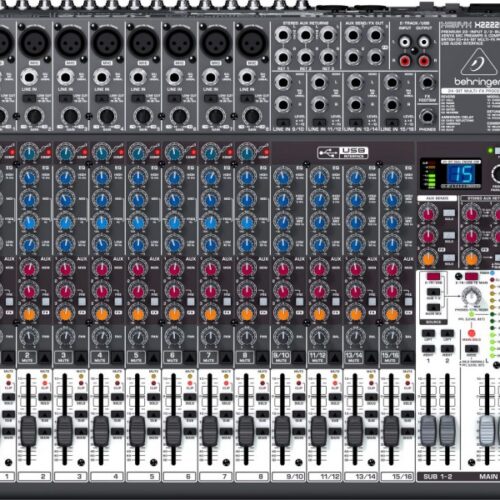Toggle the channel 7 mute button
Image resolution: width=500 pixels, height=500 pixels.
[226, 358]
